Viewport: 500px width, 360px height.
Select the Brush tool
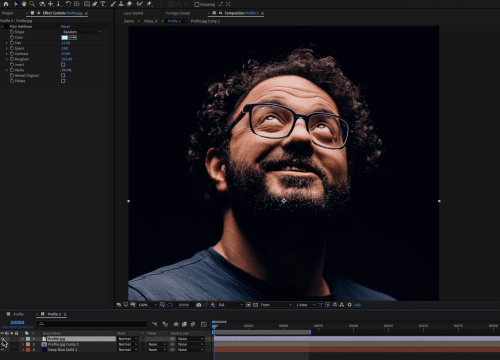[x=113, y=4]
